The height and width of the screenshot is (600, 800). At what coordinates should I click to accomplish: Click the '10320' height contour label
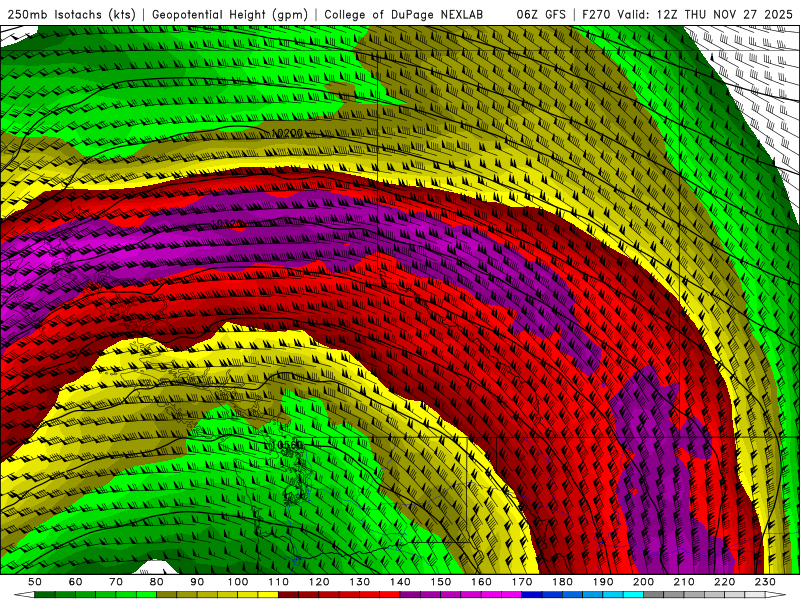pyautogui.click(x=228, y=223)
